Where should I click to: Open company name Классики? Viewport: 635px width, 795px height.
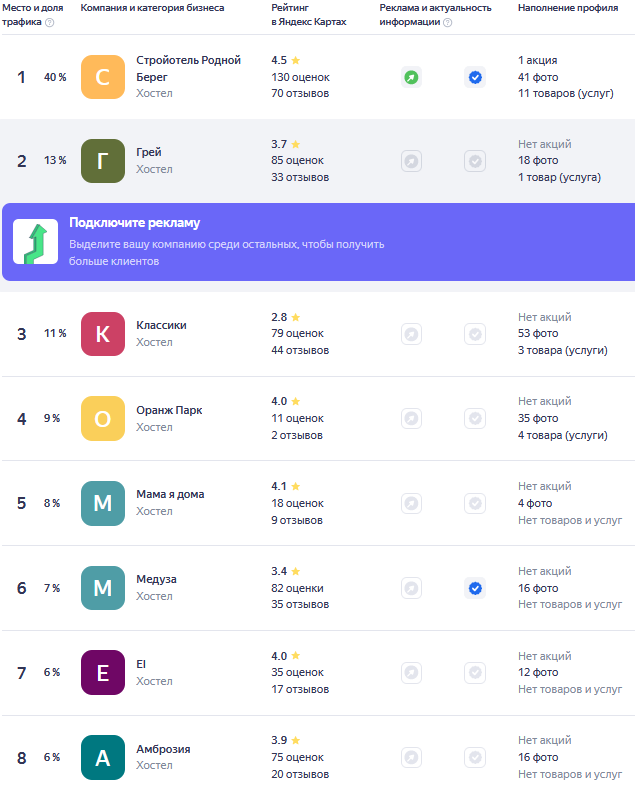[x=161, y=325]
